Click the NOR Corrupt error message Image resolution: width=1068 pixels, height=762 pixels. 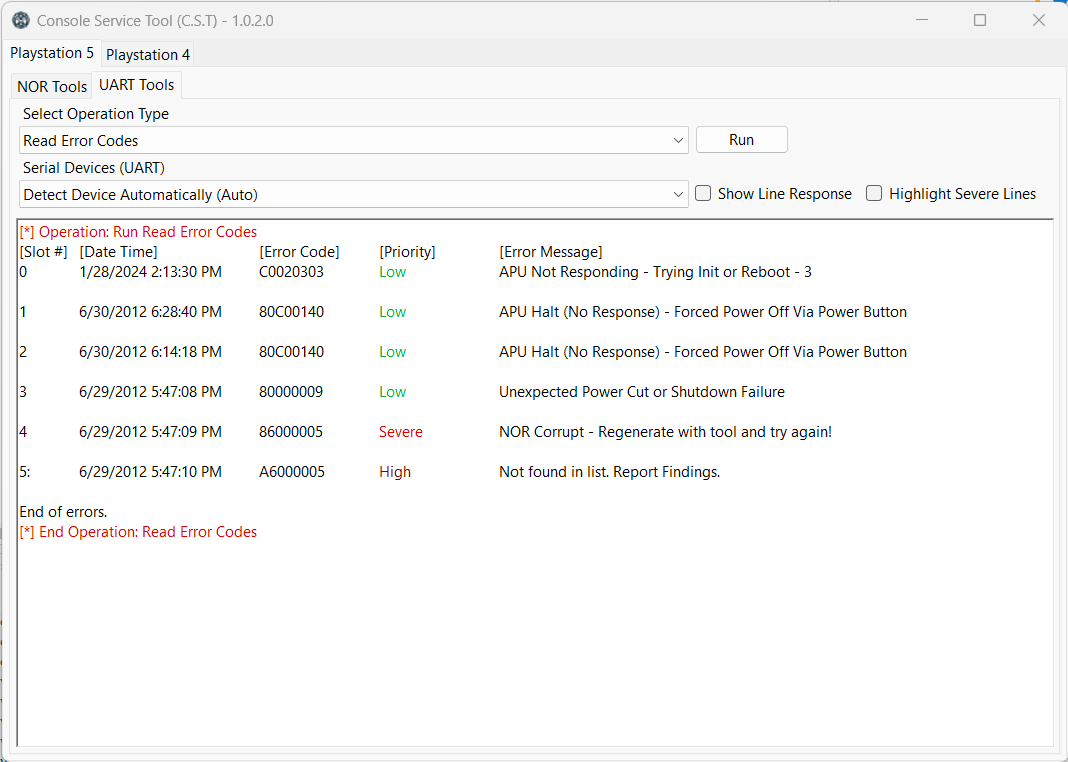tap(665, 432)
